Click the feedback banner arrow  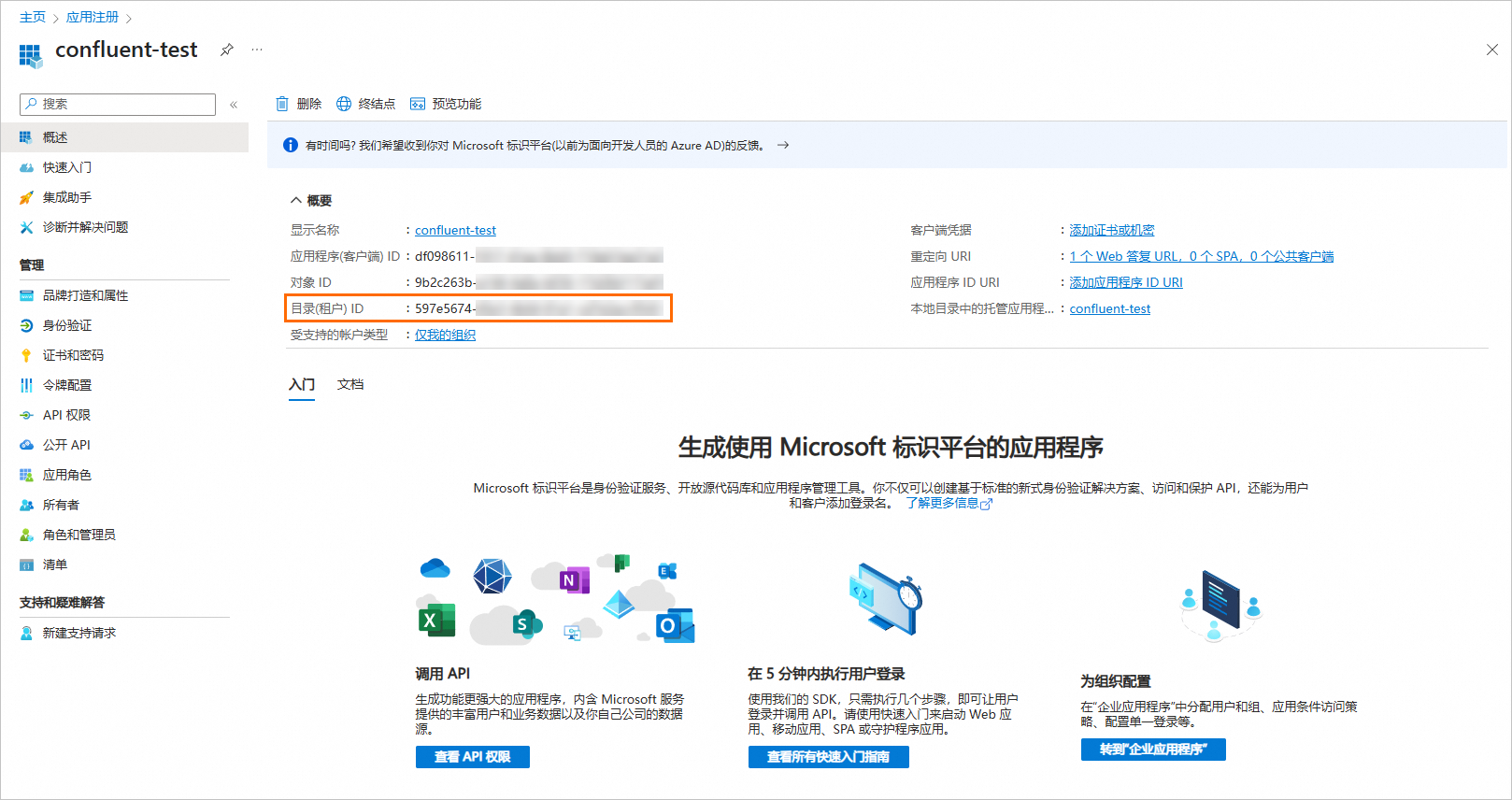click(x=783, y=145)
